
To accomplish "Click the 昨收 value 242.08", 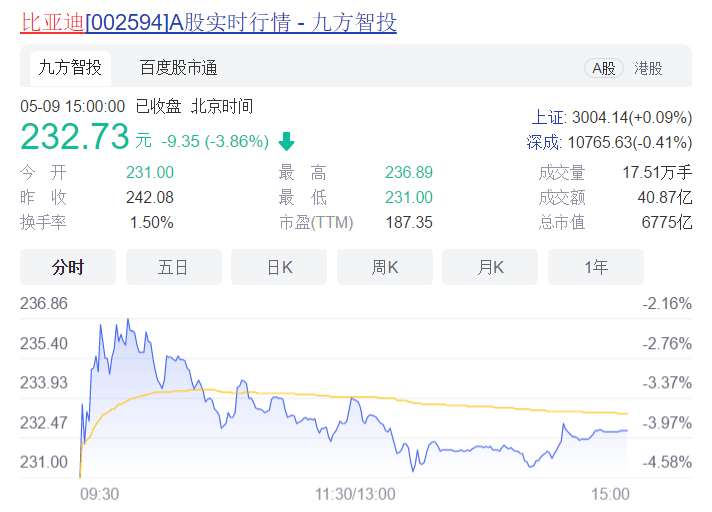I will pos(150,197).
